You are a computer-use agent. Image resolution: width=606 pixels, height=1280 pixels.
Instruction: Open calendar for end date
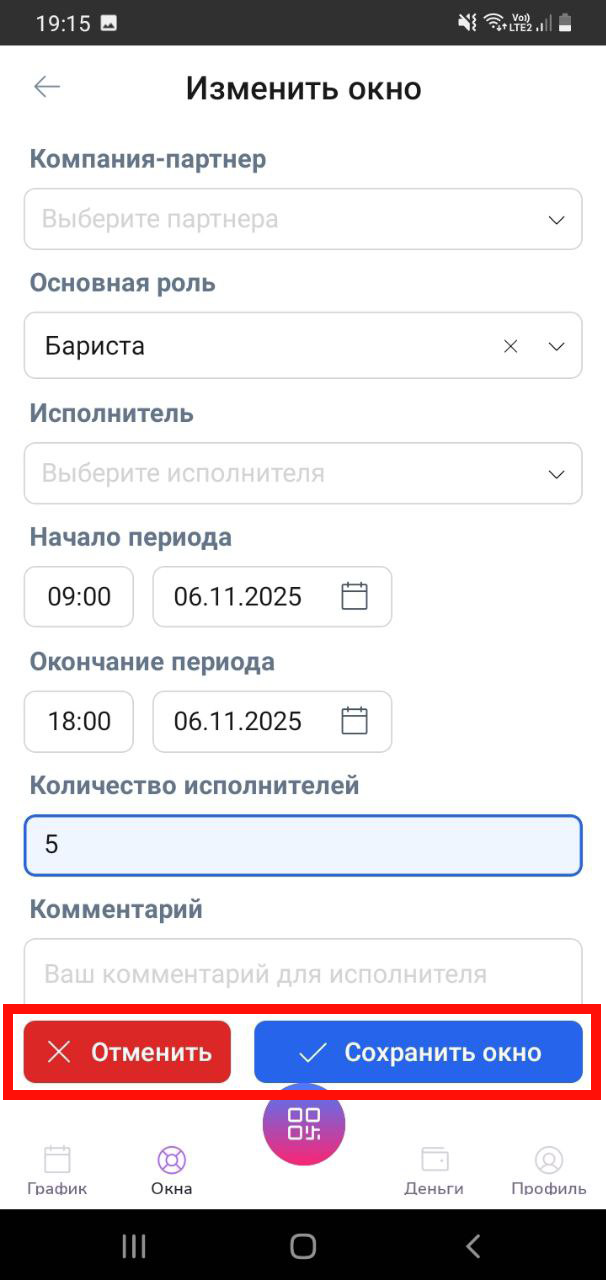click(355, 721)
